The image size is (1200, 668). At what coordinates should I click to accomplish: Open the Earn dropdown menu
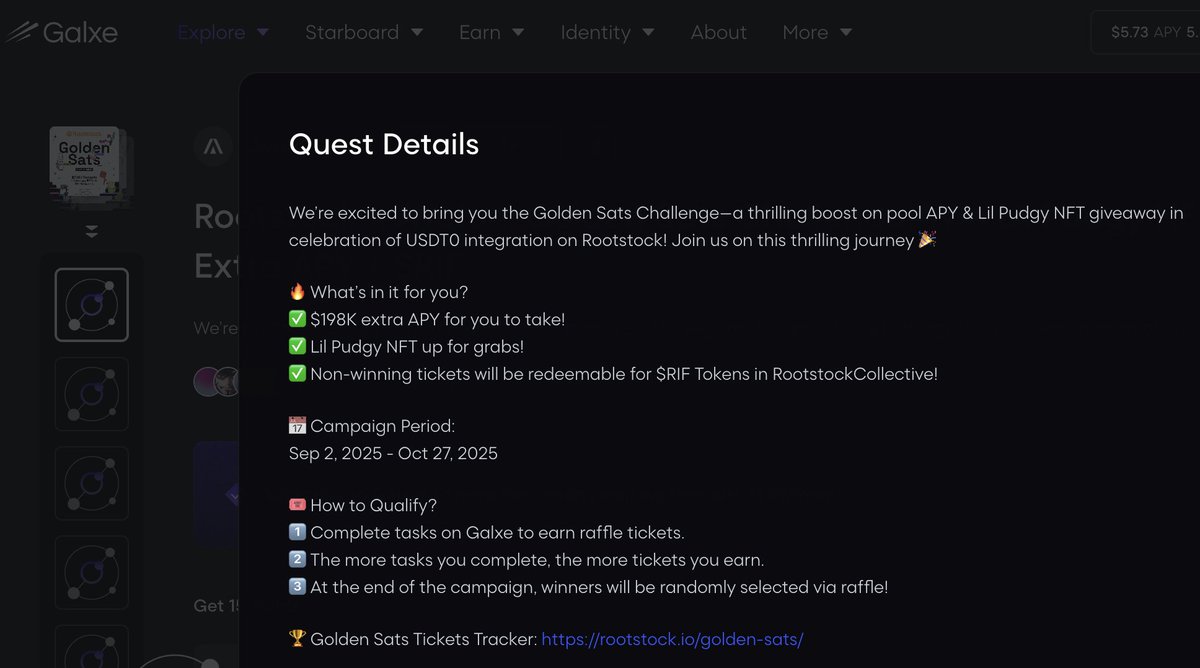point(491,32)
